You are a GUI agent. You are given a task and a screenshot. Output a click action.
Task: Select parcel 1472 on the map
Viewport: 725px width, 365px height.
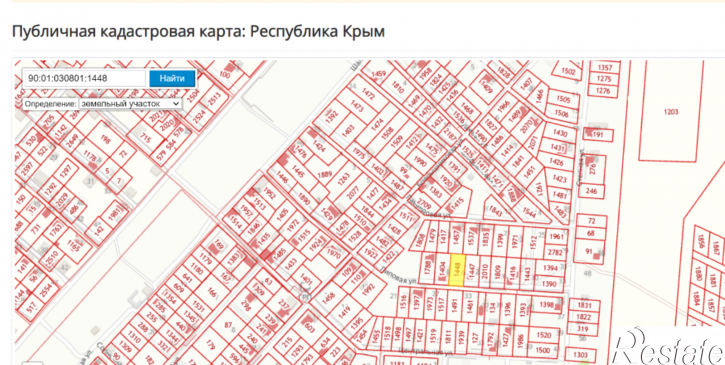click(x=369, y=94)
